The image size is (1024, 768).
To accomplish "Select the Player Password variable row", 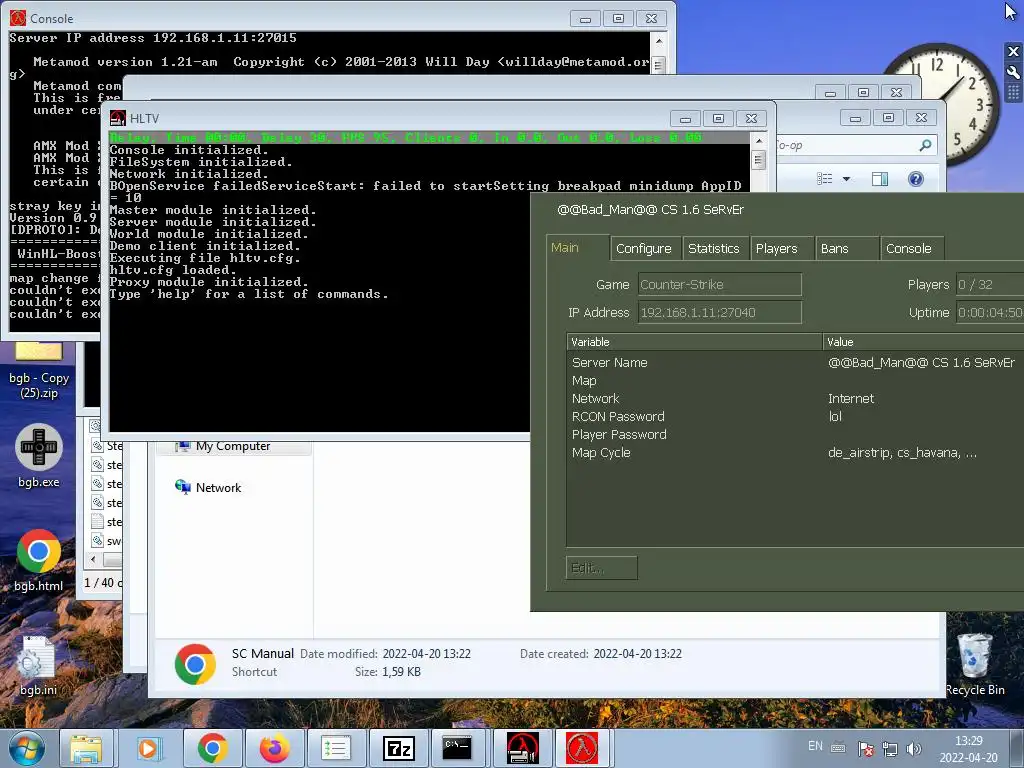I will pos(795,434).
